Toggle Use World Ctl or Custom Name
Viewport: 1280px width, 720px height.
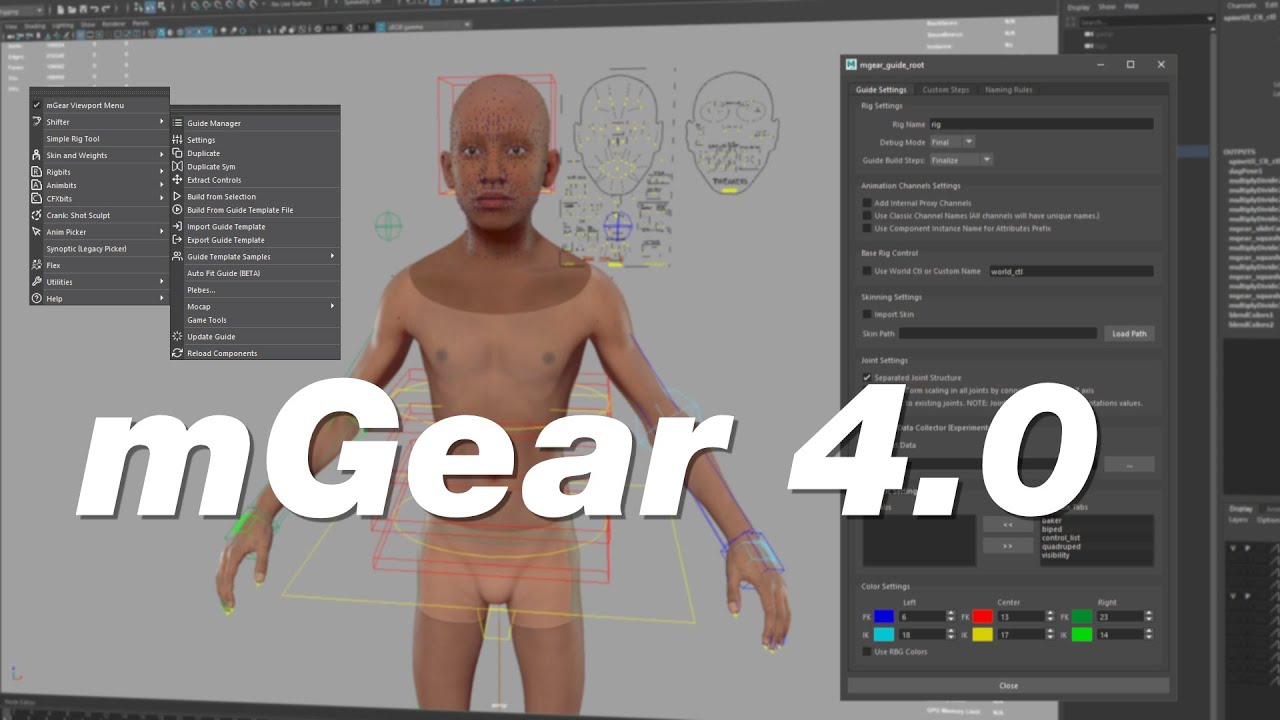tap(867, 271)
